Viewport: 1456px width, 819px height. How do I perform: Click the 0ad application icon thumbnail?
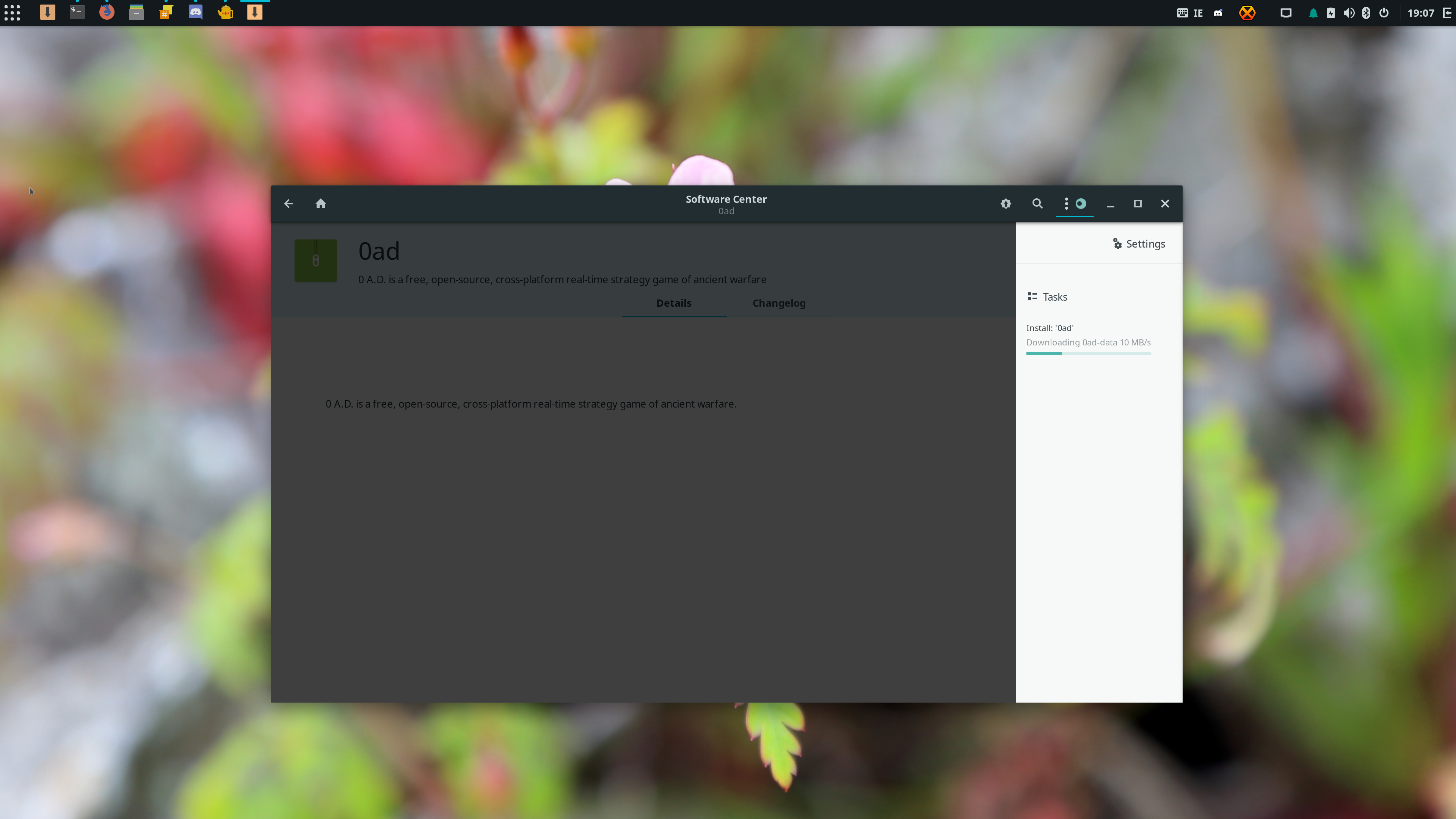coord(315,260)
